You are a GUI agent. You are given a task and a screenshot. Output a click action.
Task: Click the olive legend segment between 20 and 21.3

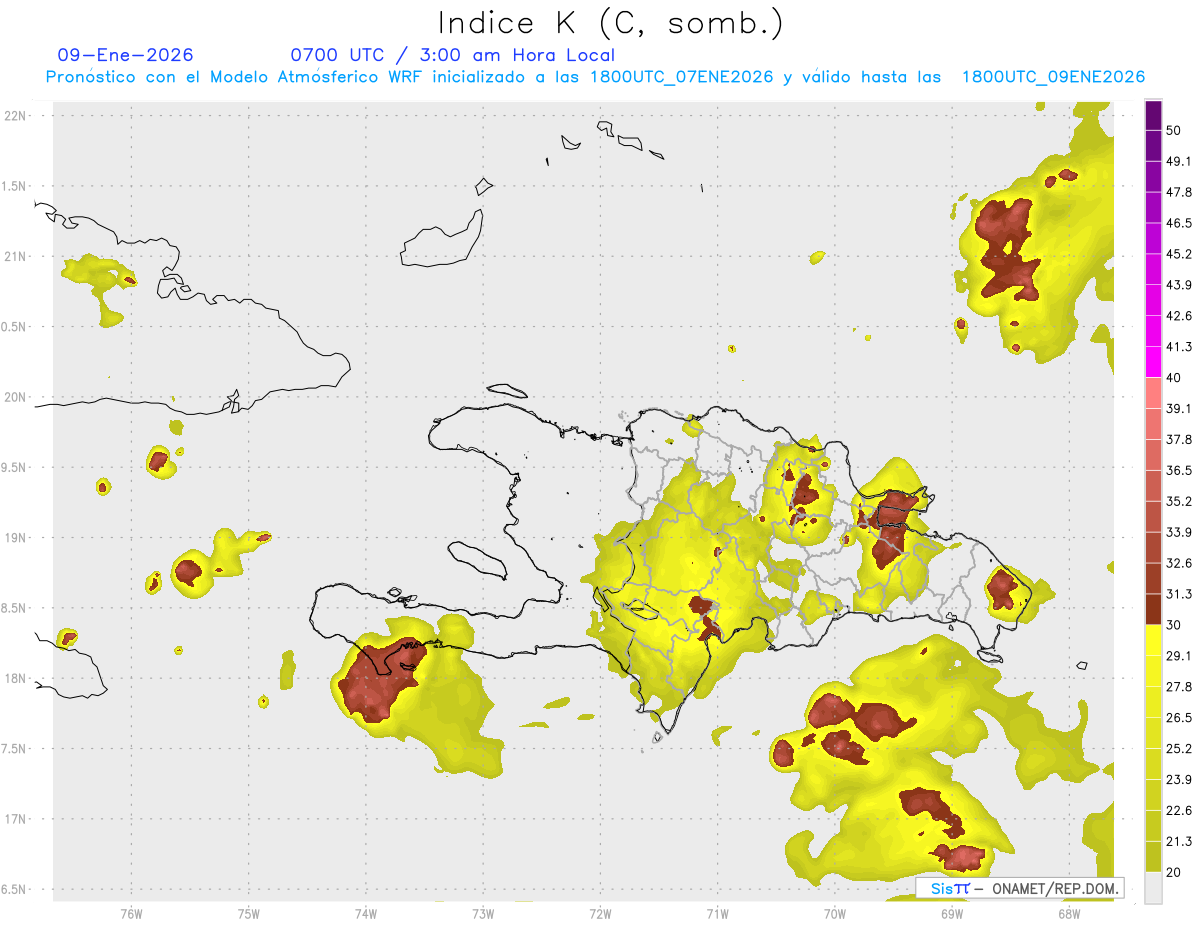(1154, 856)
